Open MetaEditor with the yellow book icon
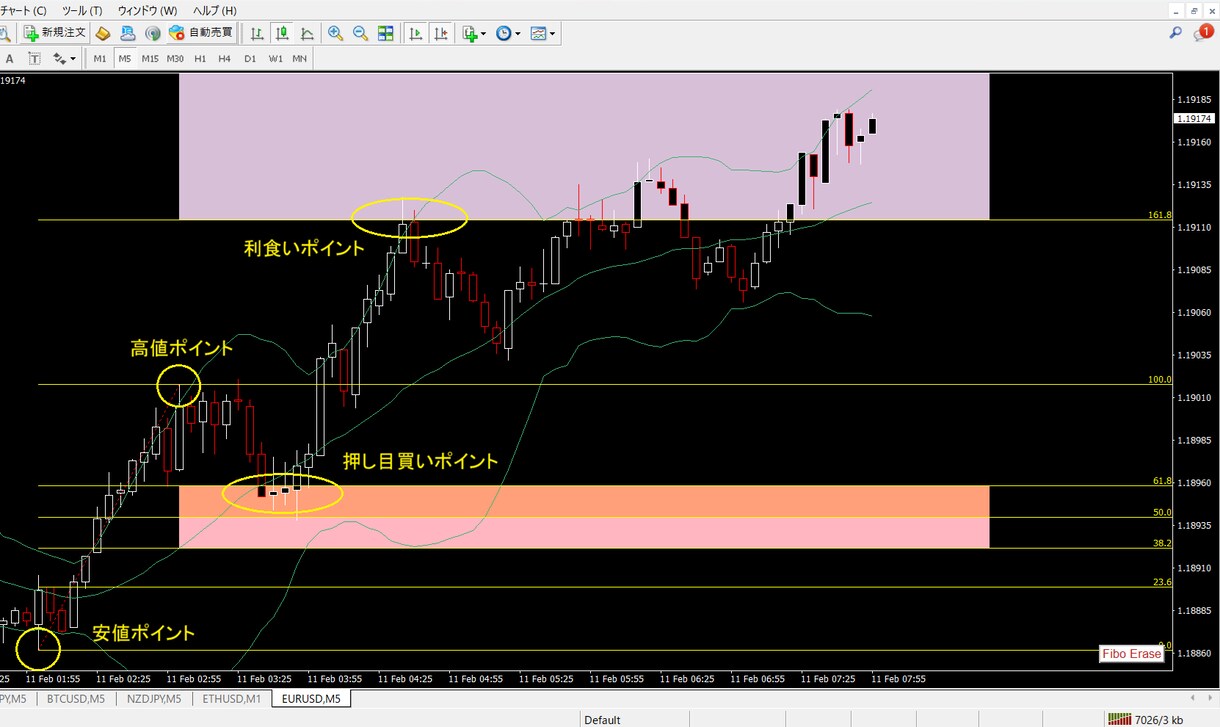The width and height of the screenshot is (1220, 727). tap(103, 33)
